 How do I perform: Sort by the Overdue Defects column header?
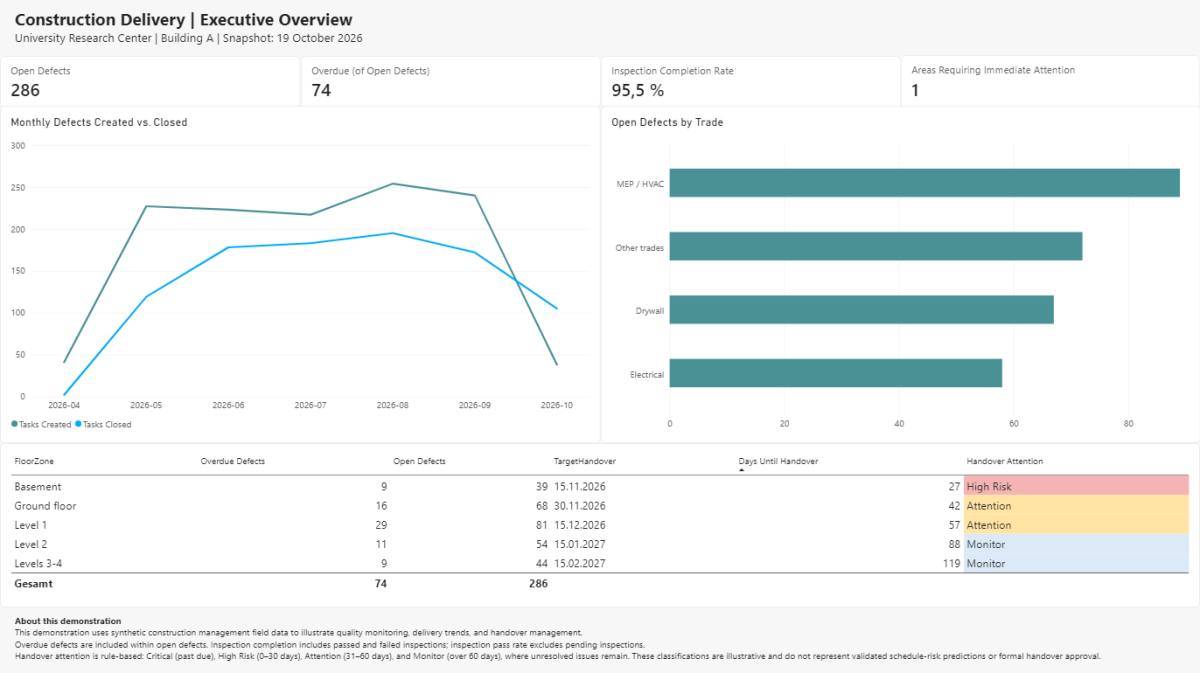pyautogui.click(x=233, y=461)
